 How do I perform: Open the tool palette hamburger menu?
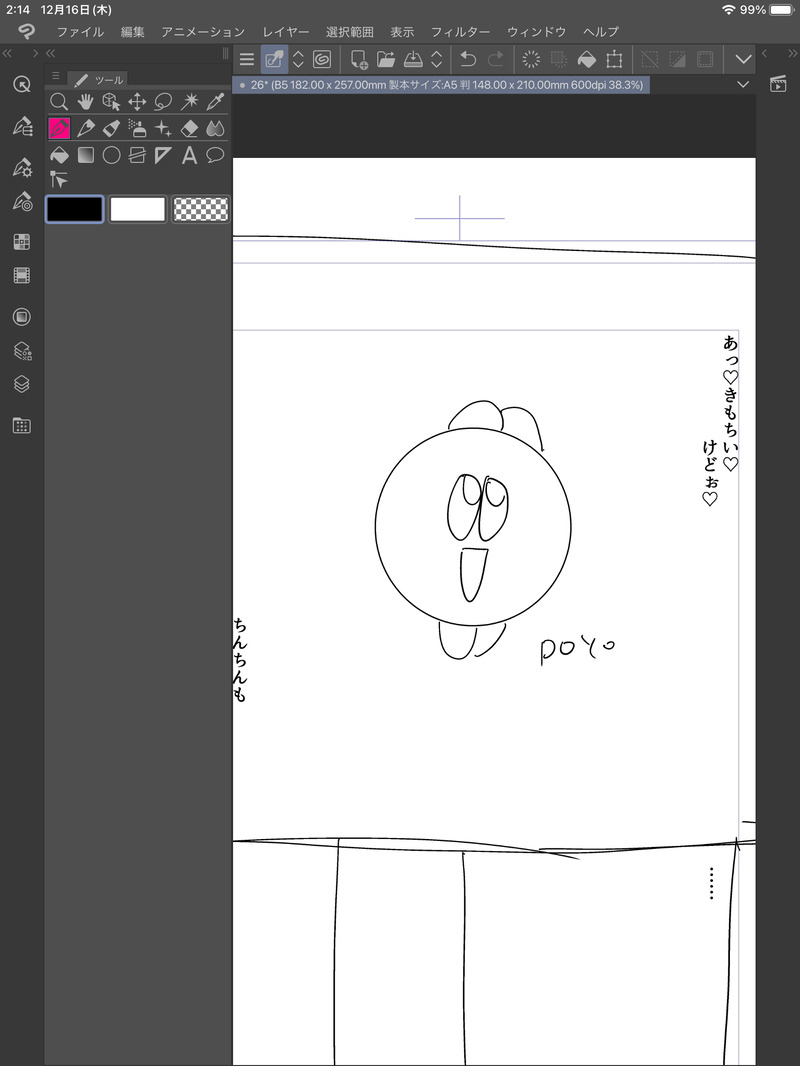coord(56,76)
